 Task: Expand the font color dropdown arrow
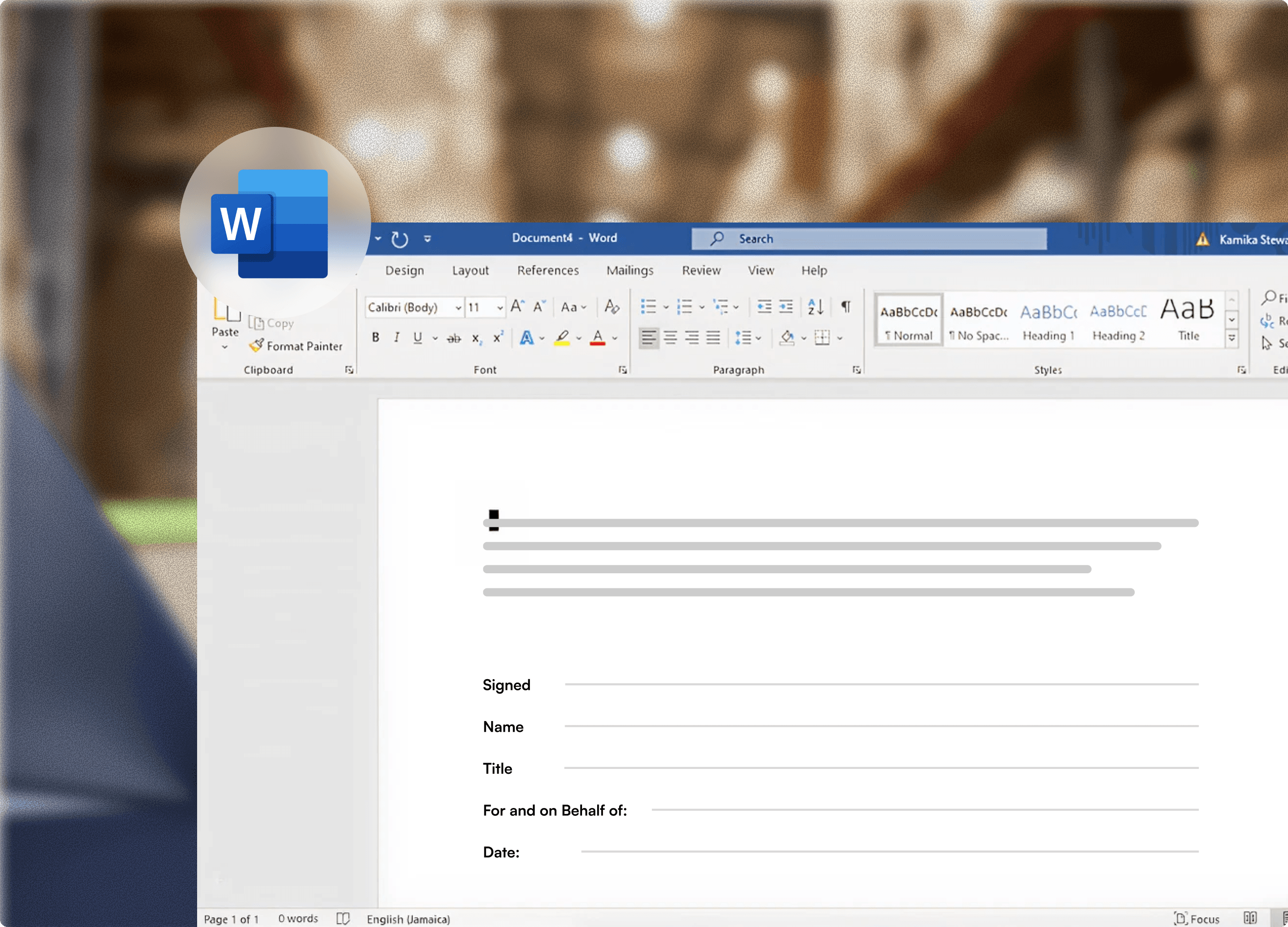[614, 338]
